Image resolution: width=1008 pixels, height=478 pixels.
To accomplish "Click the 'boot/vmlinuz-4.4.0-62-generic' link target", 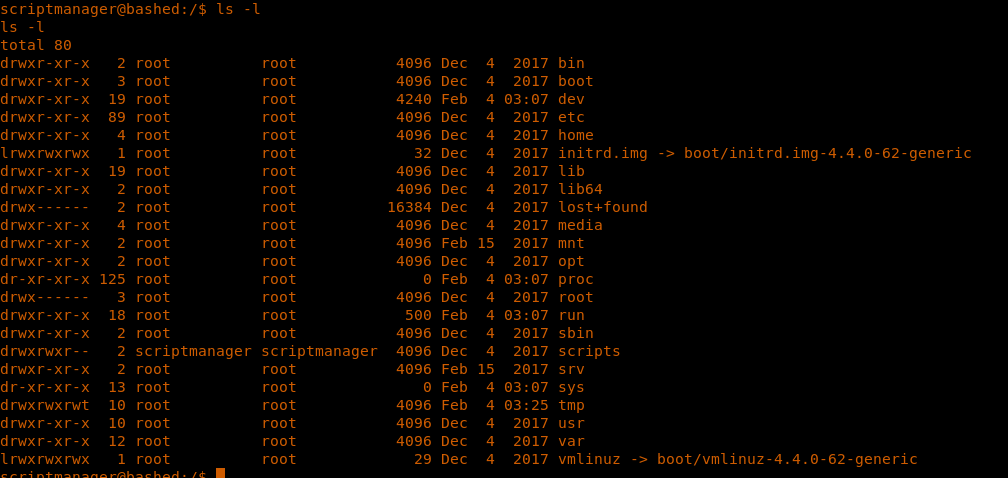I will pyautogui.click(x=783, y=459).
